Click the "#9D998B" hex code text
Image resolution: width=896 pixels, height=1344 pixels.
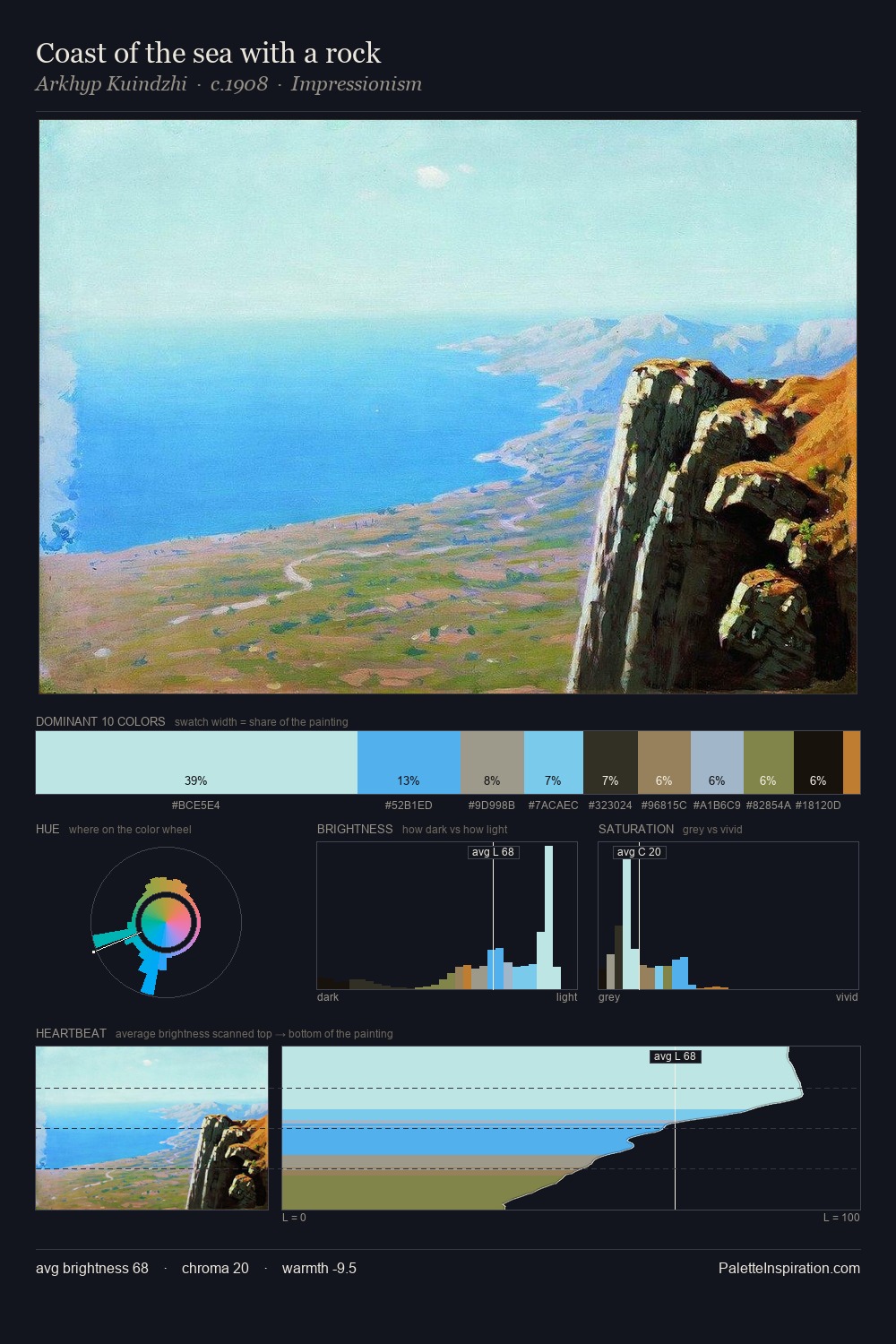(x=492, y=806)
